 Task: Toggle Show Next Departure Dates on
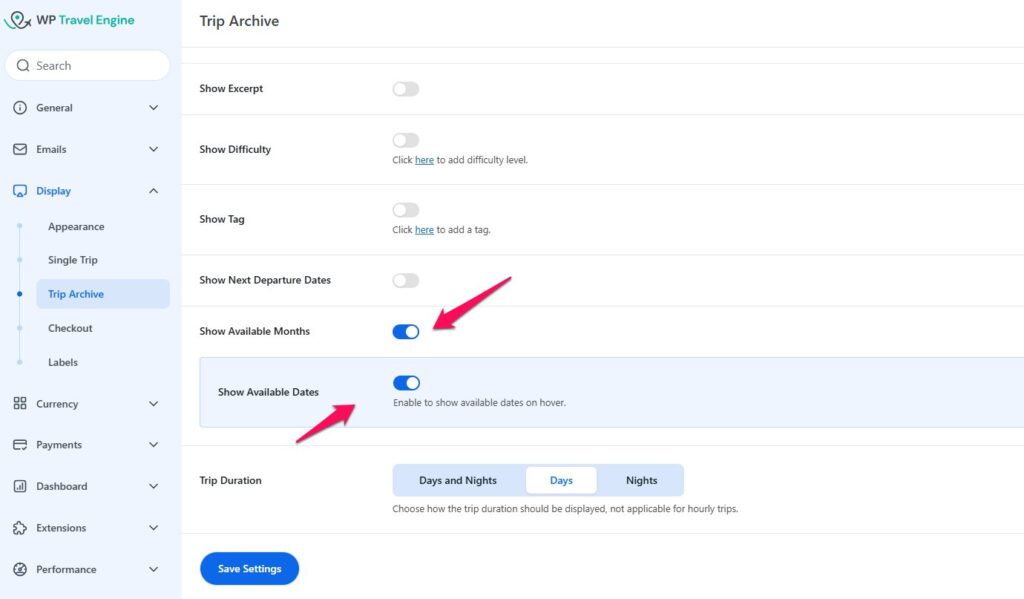[405, 281]
